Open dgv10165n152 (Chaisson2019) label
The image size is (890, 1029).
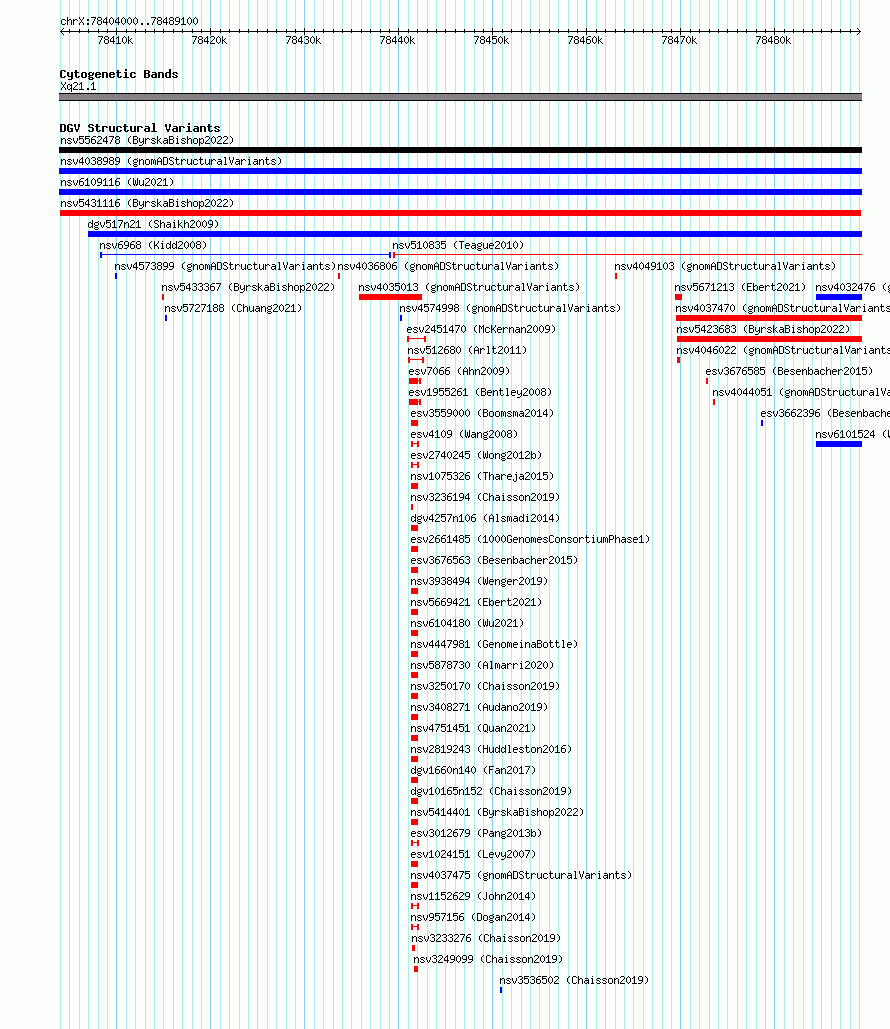[x=492, y=791]
